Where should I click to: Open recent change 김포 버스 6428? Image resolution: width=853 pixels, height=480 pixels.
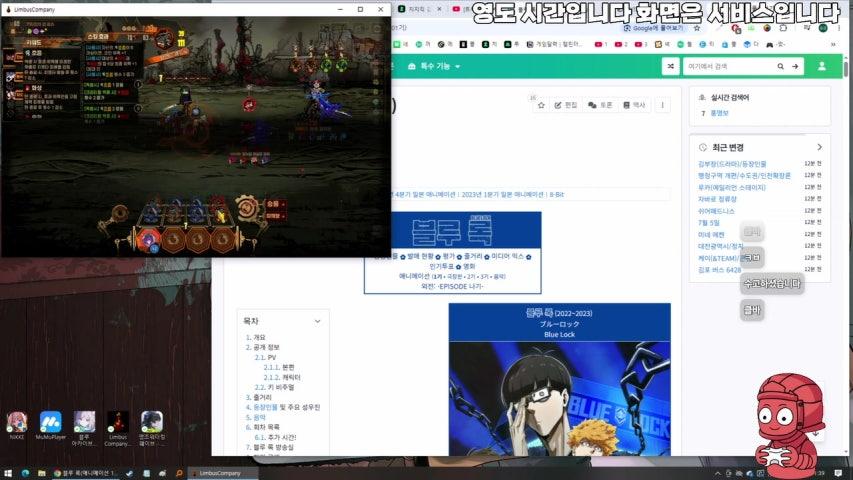tap(719, 270)
